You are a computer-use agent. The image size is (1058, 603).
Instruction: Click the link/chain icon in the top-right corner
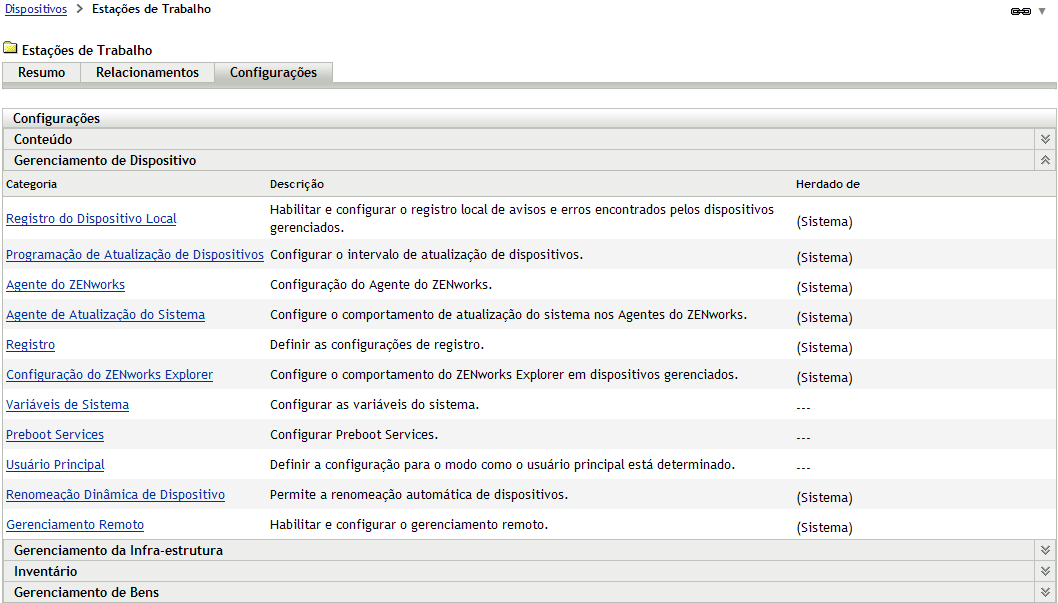(x=1021, y=9)
